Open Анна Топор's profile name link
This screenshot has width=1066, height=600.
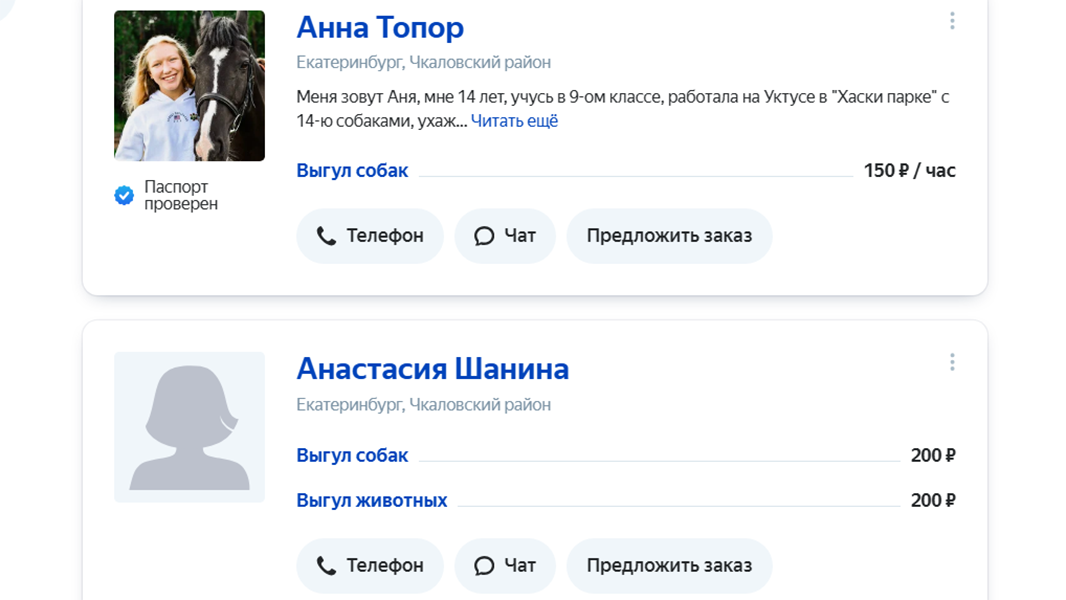click(380, 27)
